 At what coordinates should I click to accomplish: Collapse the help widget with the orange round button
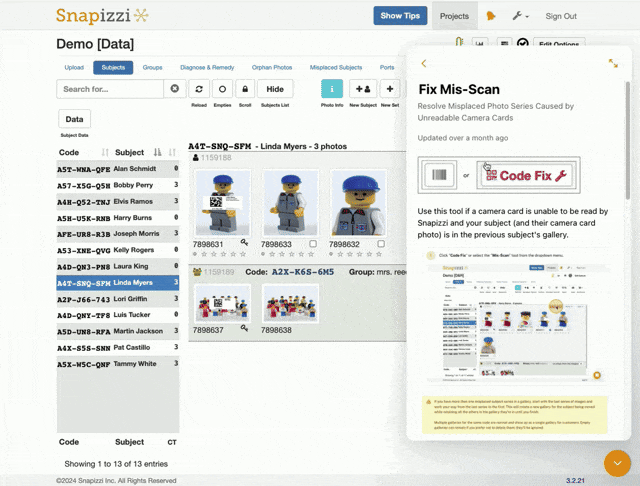click(617, 463)
